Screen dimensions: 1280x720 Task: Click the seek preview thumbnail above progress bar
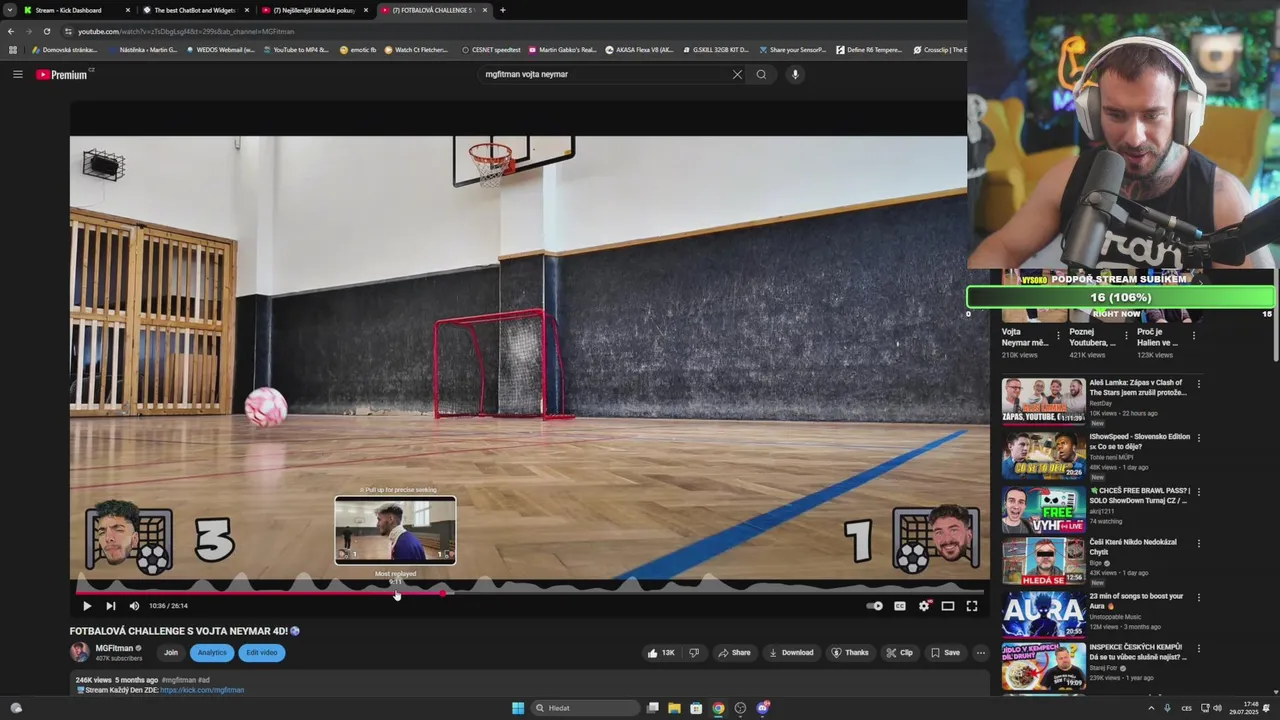point(395,530)
